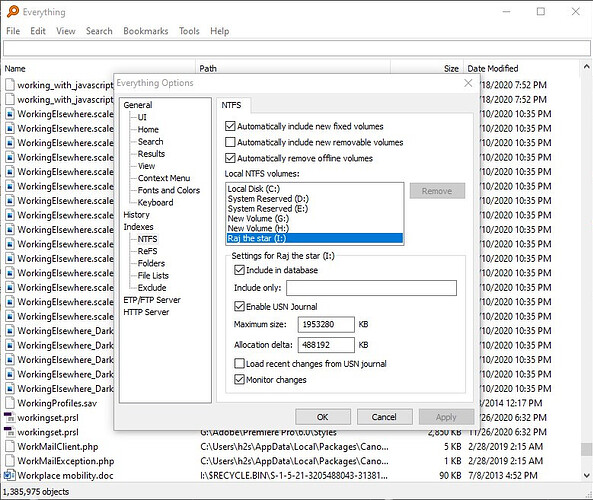Click the Everything magnifier app icon
Screen dimensions: 593x500
point(12,11)
